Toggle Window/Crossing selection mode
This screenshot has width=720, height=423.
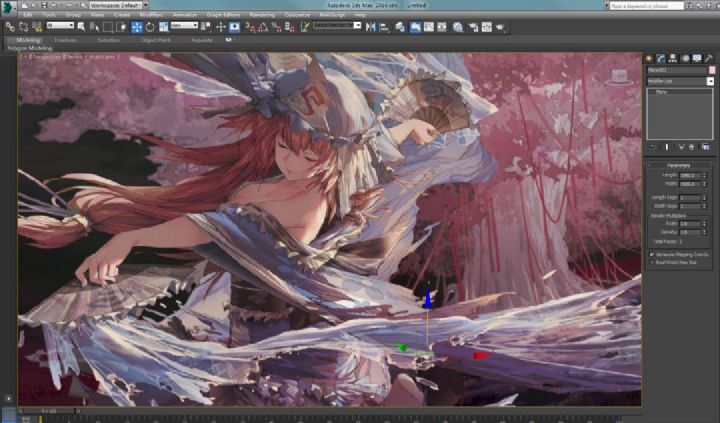(x=121, y=27)
